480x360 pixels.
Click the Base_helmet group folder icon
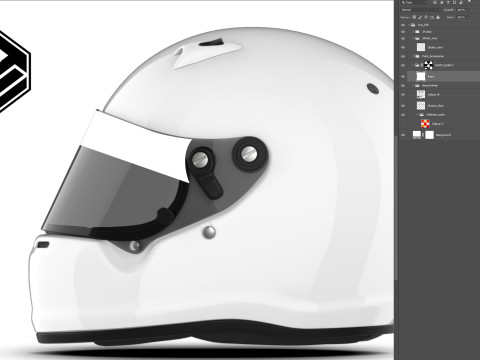point(417,85)
